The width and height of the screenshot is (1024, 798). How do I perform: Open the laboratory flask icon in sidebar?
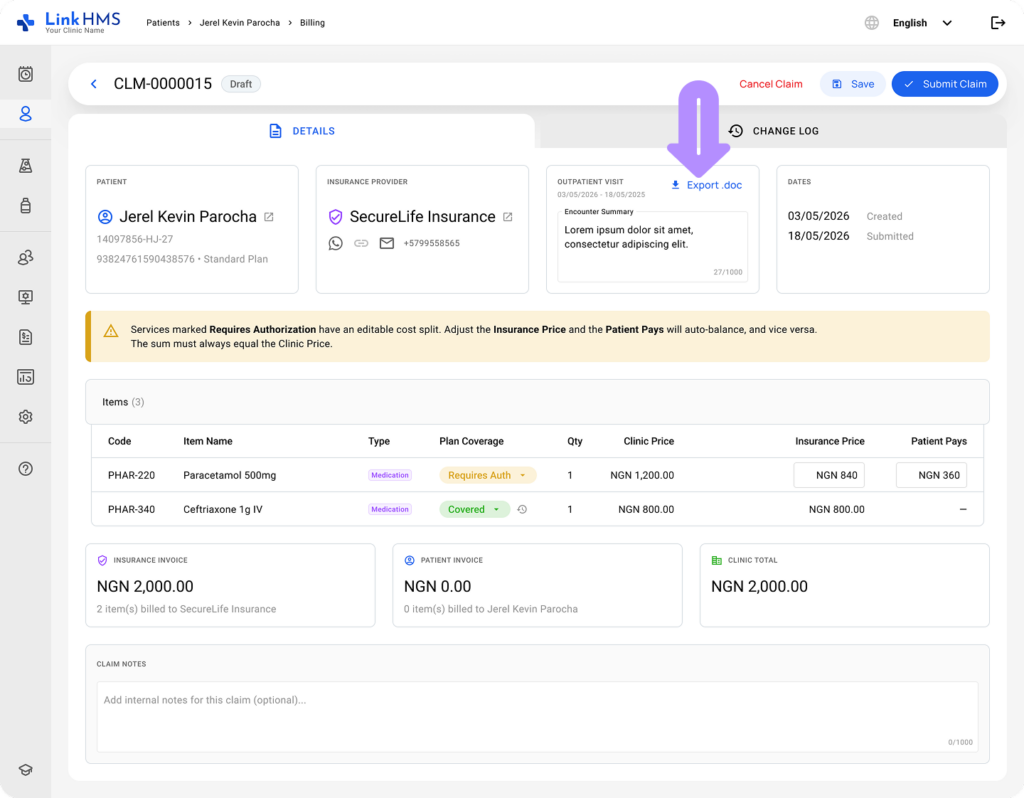pyautogui.click(x=25, y=166)
